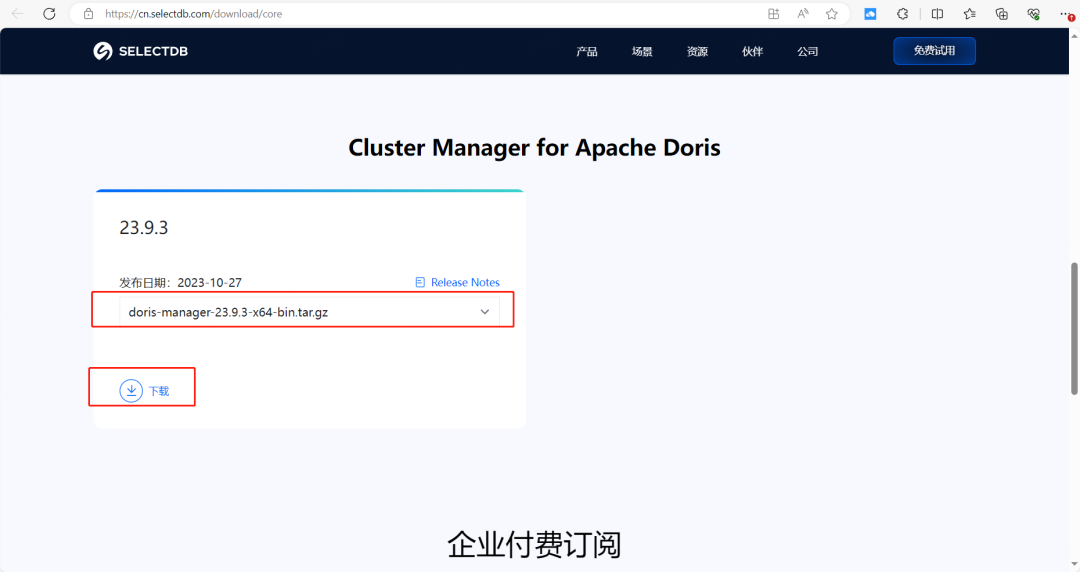Click the dropdown chevron arrow
Screen dimensions: 1080x572
[485, 312]
